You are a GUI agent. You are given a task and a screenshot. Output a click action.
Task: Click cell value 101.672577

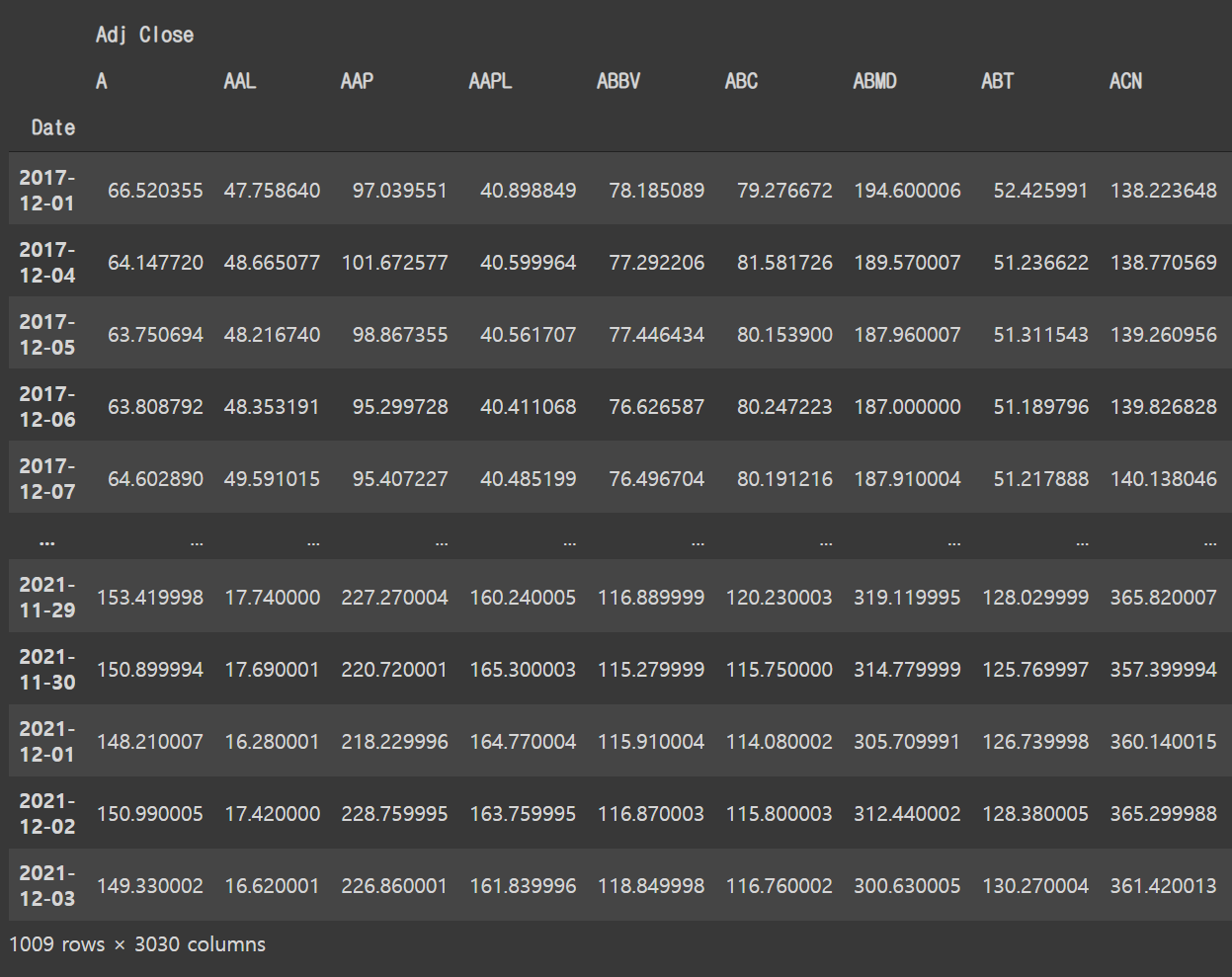[395, 263]
